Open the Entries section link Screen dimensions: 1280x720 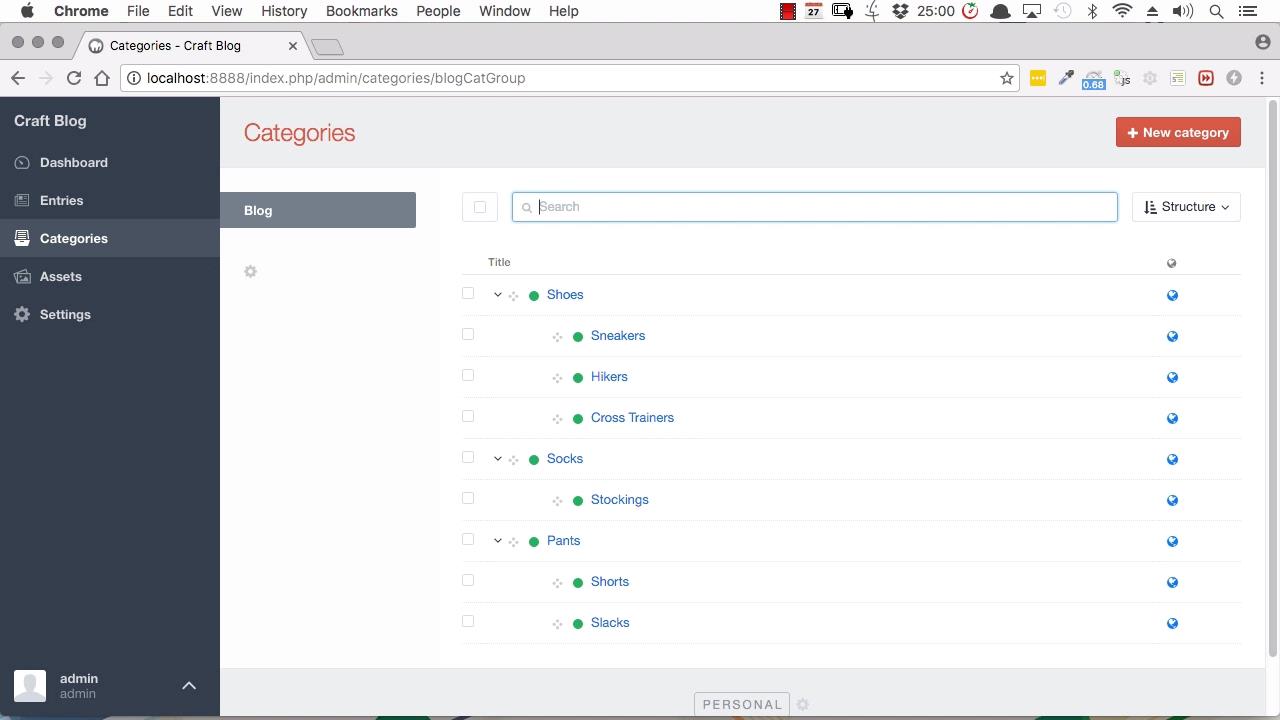[110, 200]
